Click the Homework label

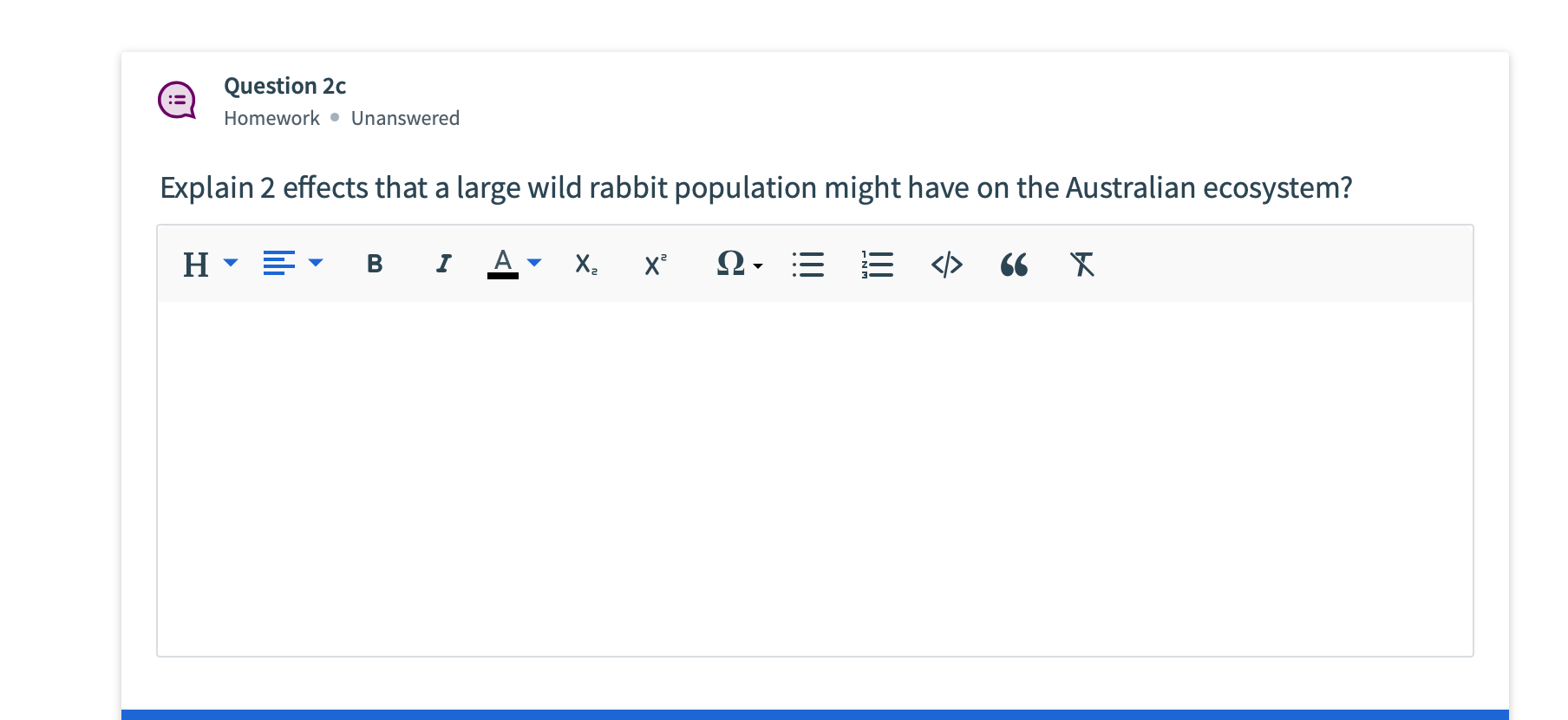click(271, 118)
